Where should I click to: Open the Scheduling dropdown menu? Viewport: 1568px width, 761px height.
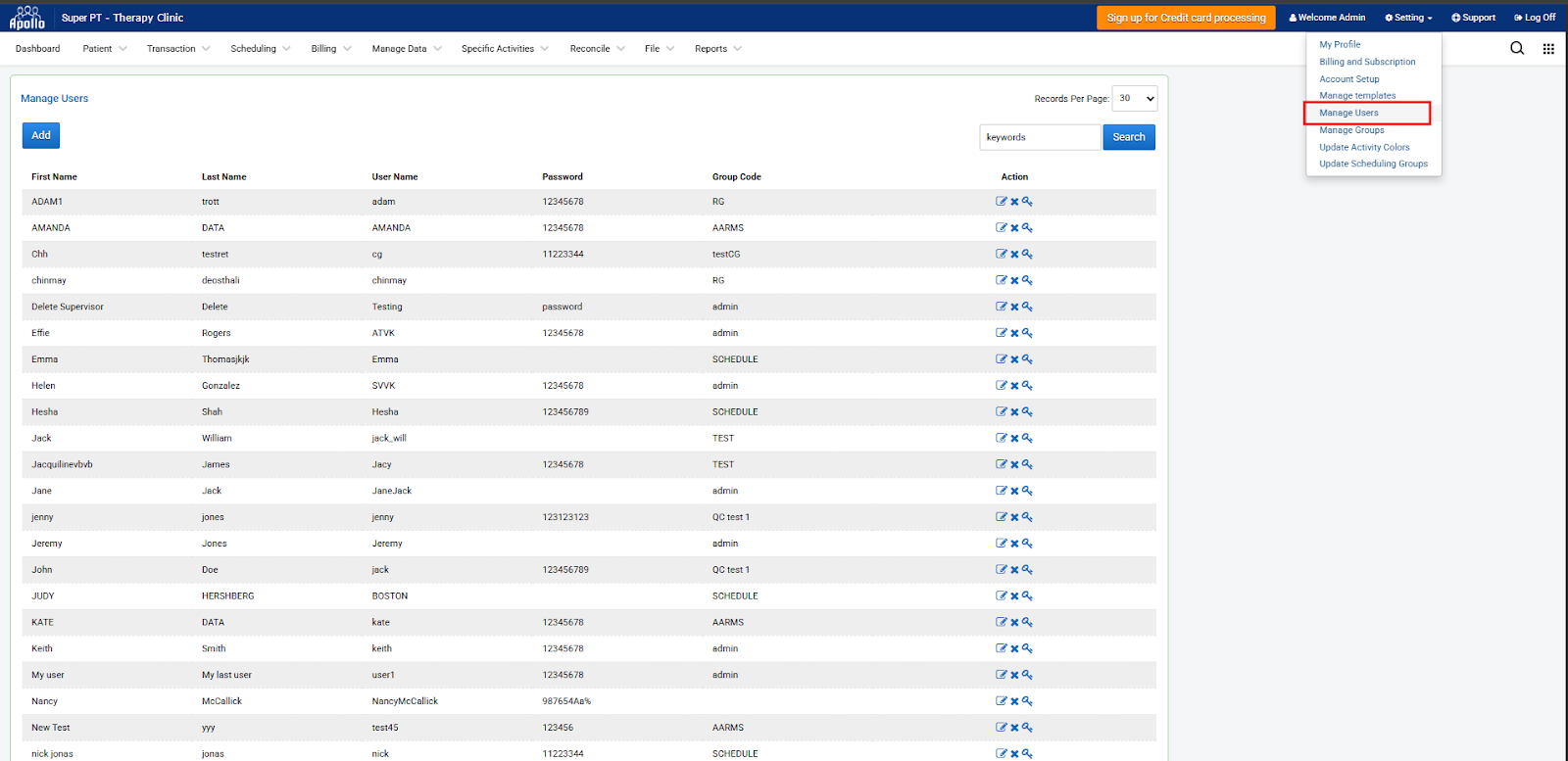pyautogui.click(x=260, y=49)
